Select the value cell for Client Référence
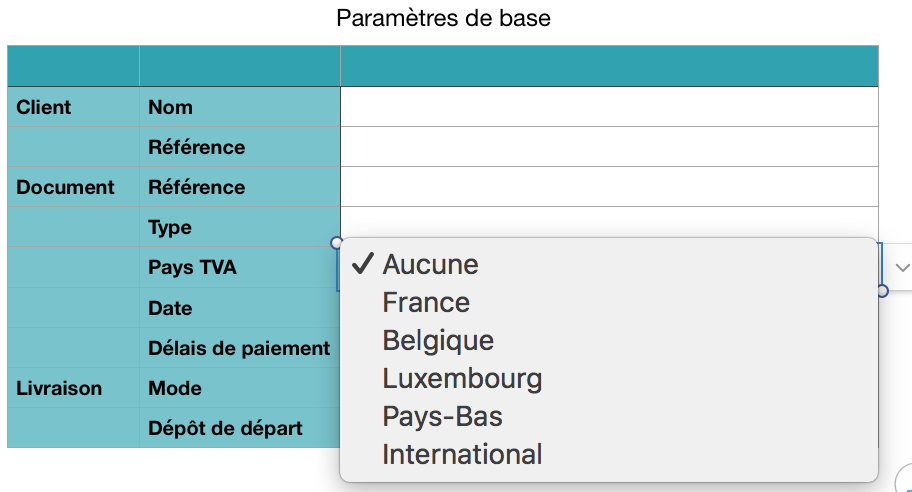Viewport: 912px width, 492px height. point(609,147)
